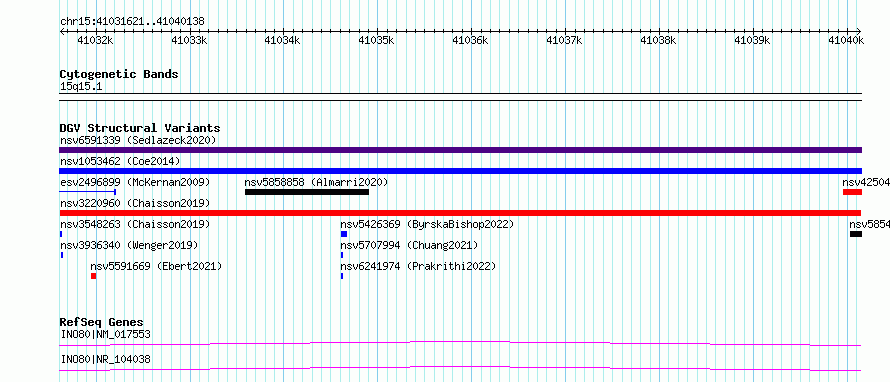Click the nsv3548263 (Chaisson2019) small blue marker
Image resolution: width=890 pixels, height=382 pixels.
click(61, 234)
